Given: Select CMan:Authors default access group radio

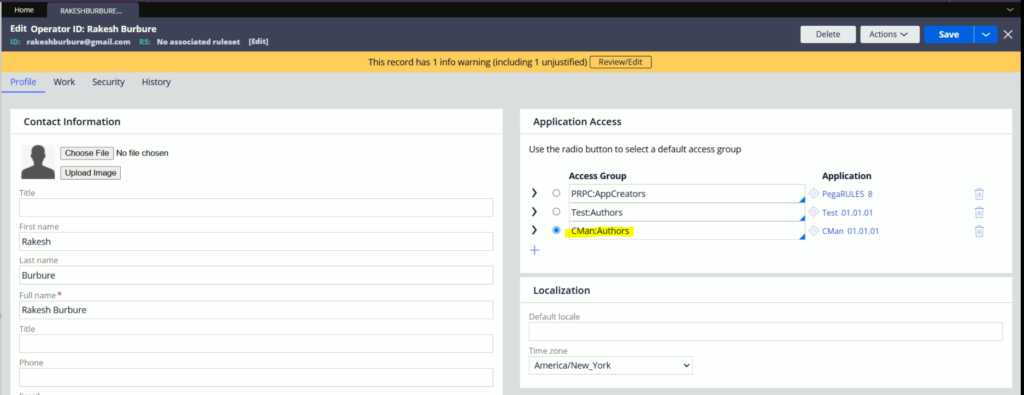Looking at the screenshot, I should [556, 230].
